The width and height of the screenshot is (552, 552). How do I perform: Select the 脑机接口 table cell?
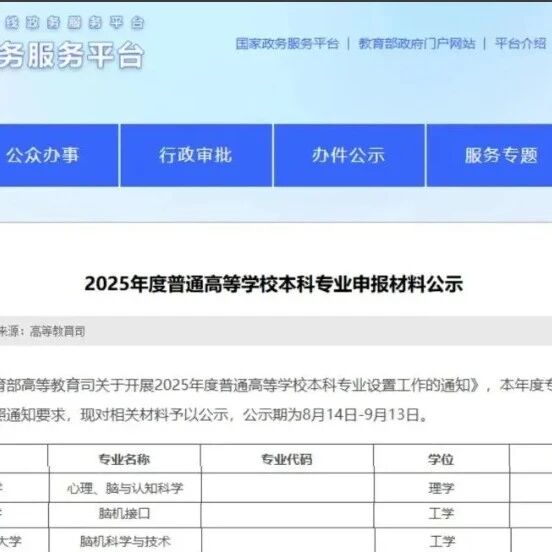pos(125,514)
